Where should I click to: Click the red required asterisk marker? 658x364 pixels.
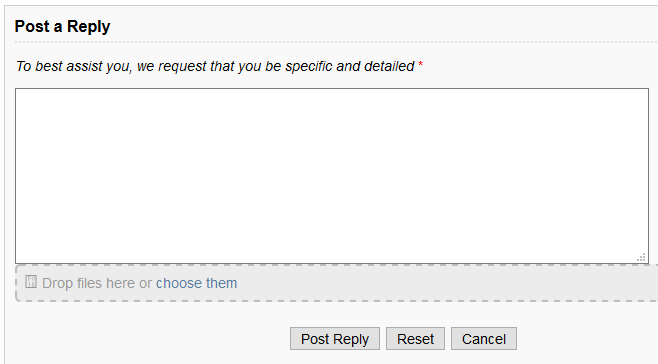pos(420,65)
